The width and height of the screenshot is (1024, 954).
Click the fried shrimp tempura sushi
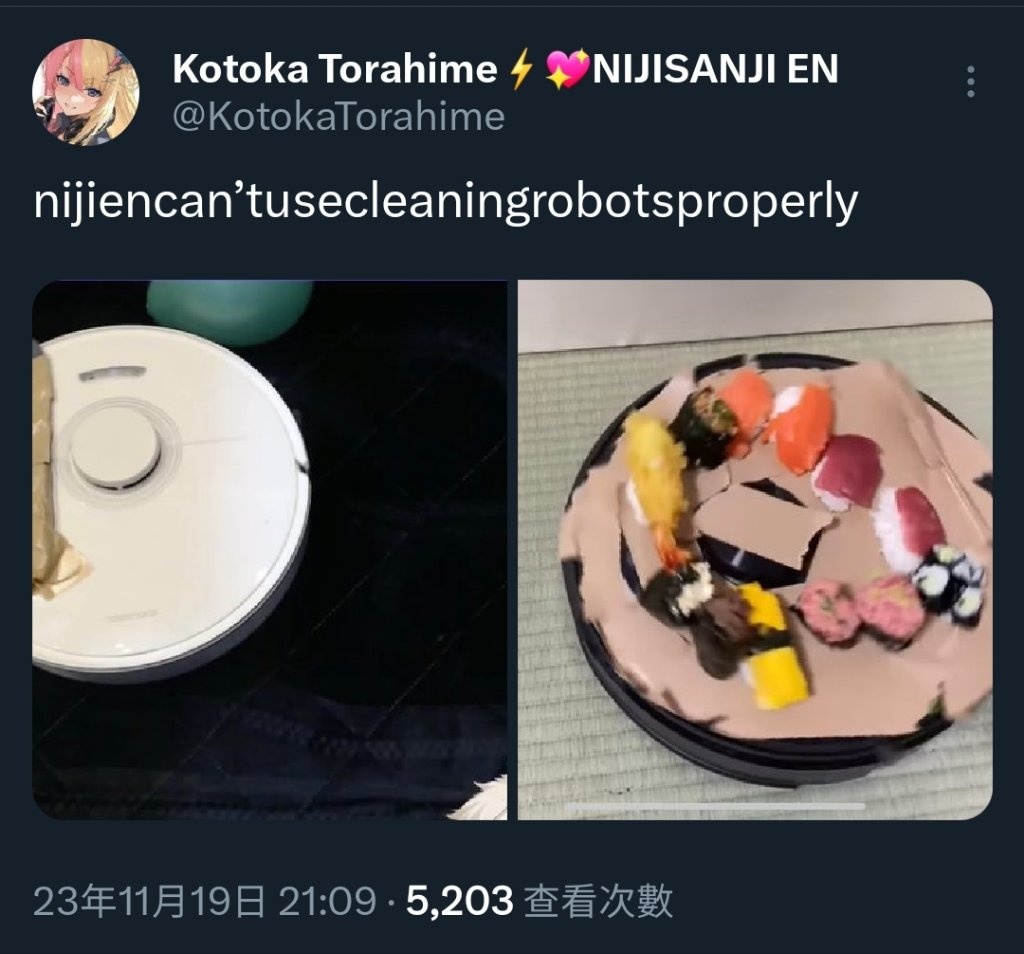click(x=657, y=487)
